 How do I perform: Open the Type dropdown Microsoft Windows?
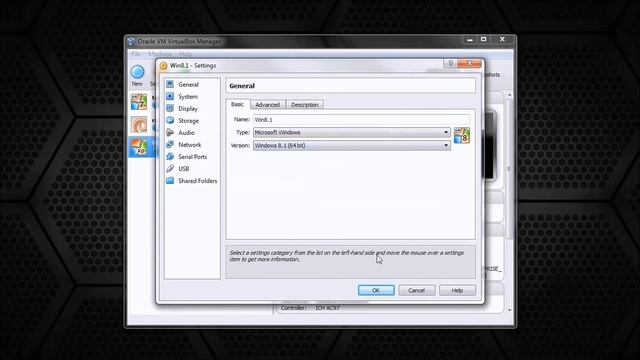click(352, 132)
